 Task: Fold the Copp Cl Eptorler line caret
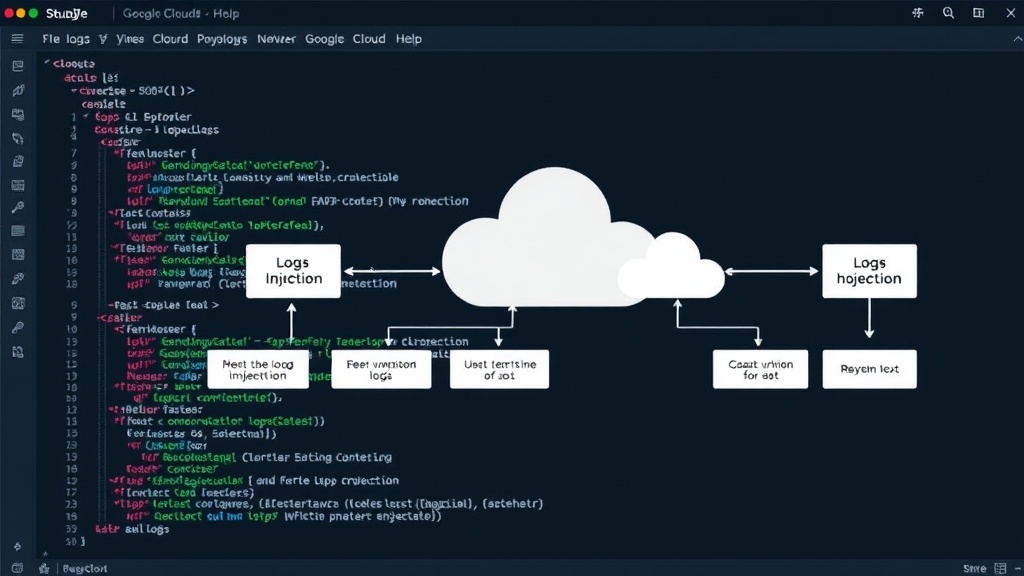(x=86, y=116)
